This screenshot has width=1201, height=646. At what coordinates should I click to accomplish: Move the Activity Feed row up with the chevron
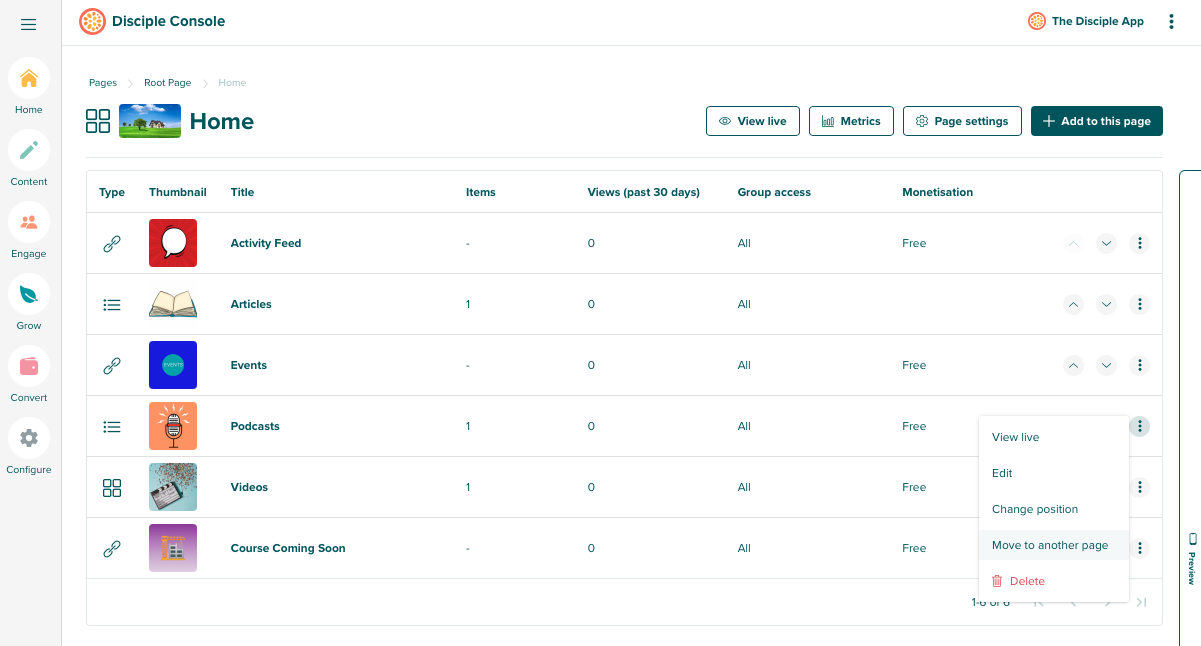[1073, 243]
